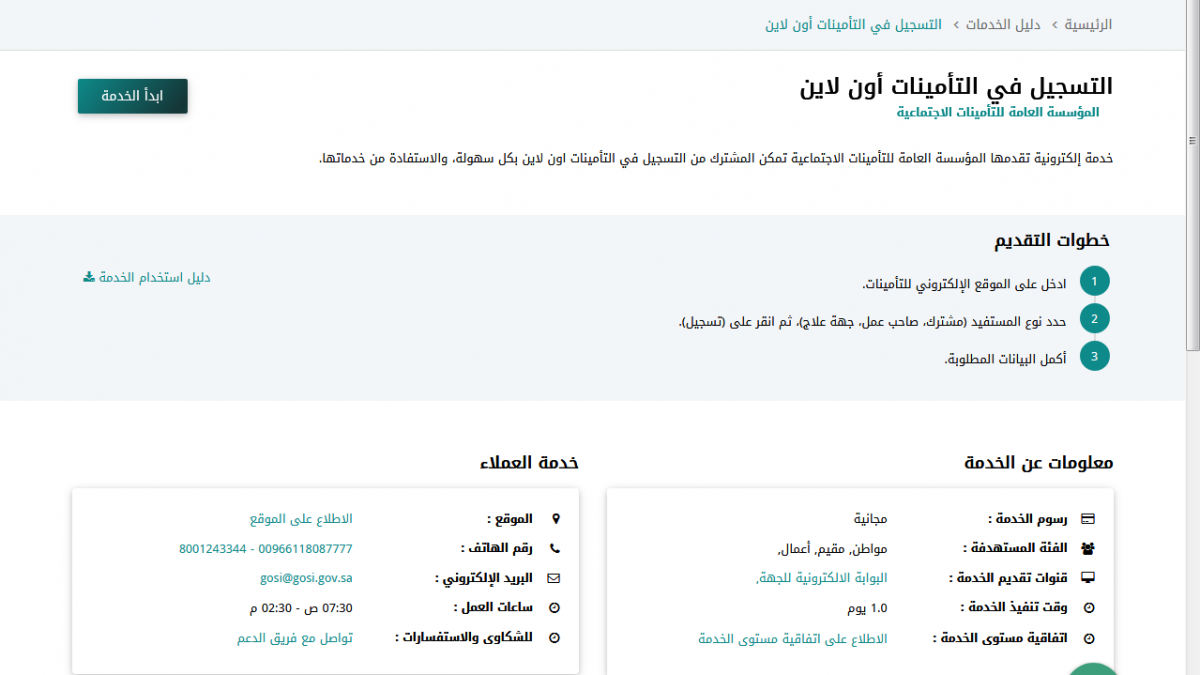Open البوابة الالكترونية للجهة link

tap(822, 578)
